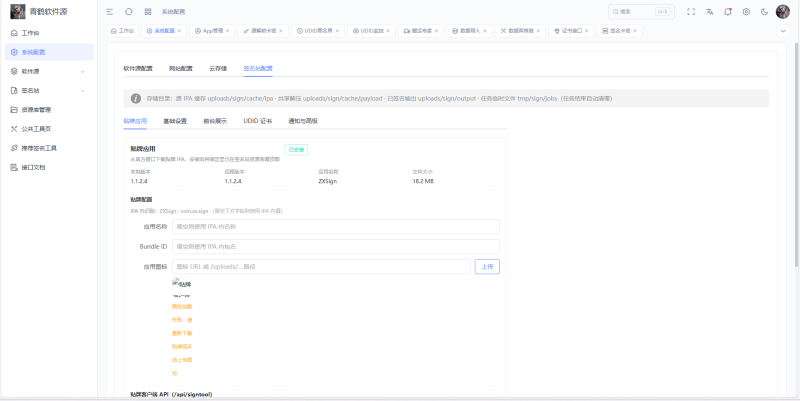Click the Bundle ID input field
The image size is (800, 401).
click(x=336, y=246)
